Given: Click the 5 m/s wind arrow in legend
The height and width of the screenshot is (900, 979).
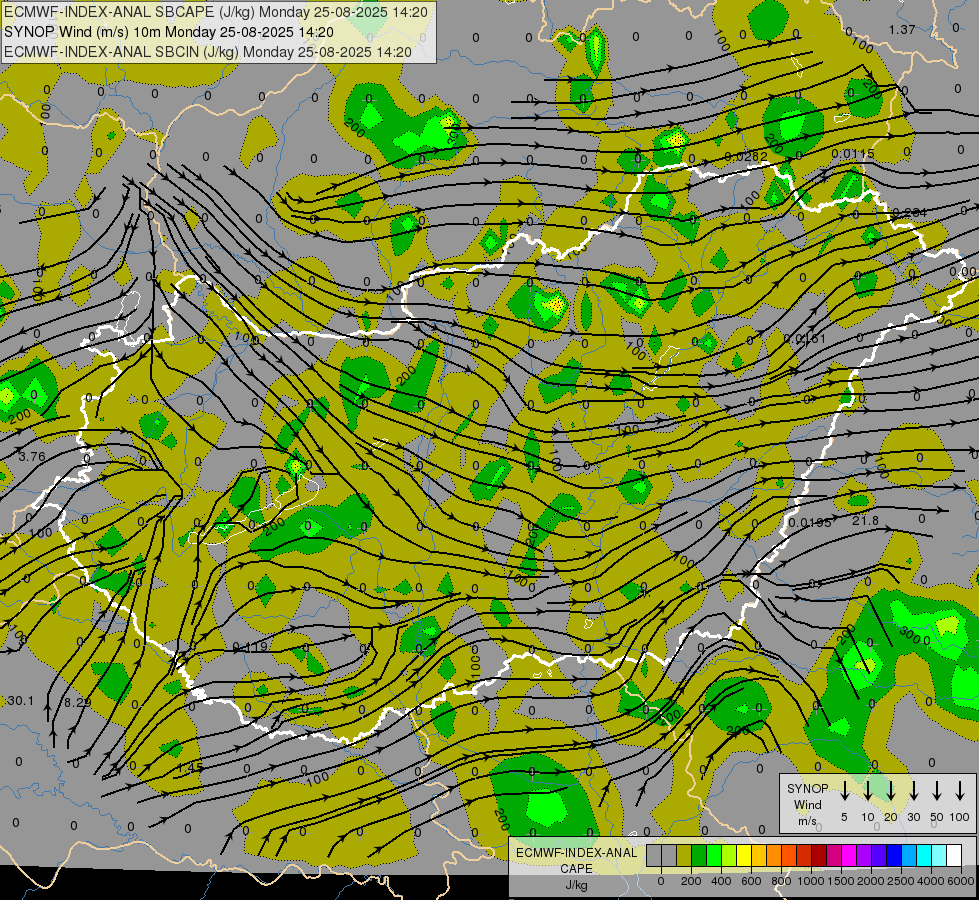Looking at the screenshot, I should [844, 791].
